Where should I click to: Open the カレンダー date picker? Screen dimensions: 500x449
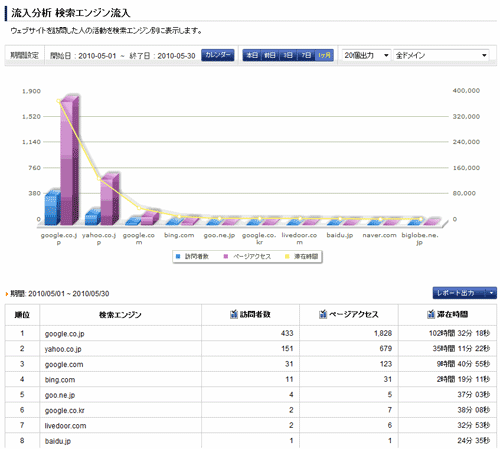click(218, 55)
